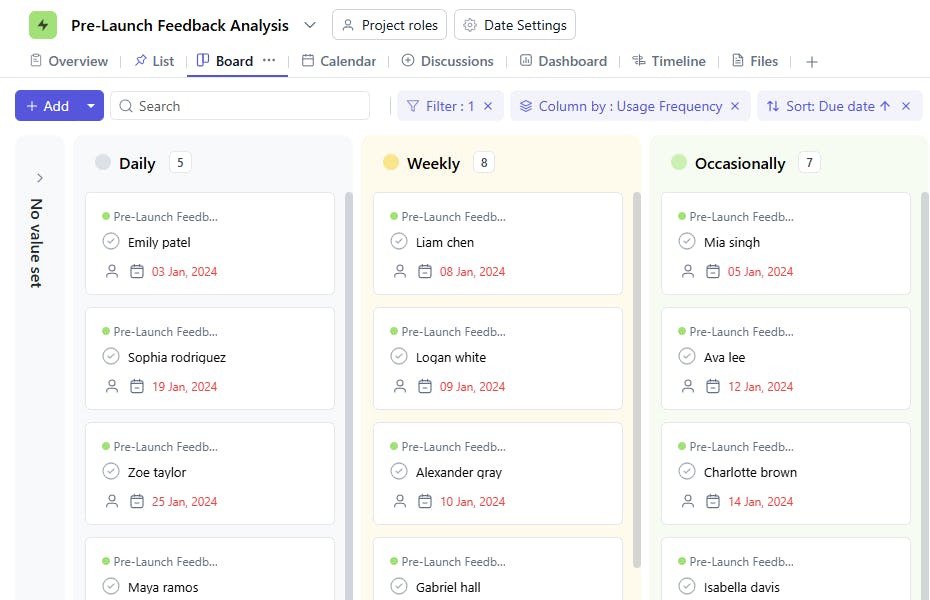The height and width of the screenshot is (600, 930).
Task: Toggle completion for Charlotte brown task
Action: click(x=687, y=472)
